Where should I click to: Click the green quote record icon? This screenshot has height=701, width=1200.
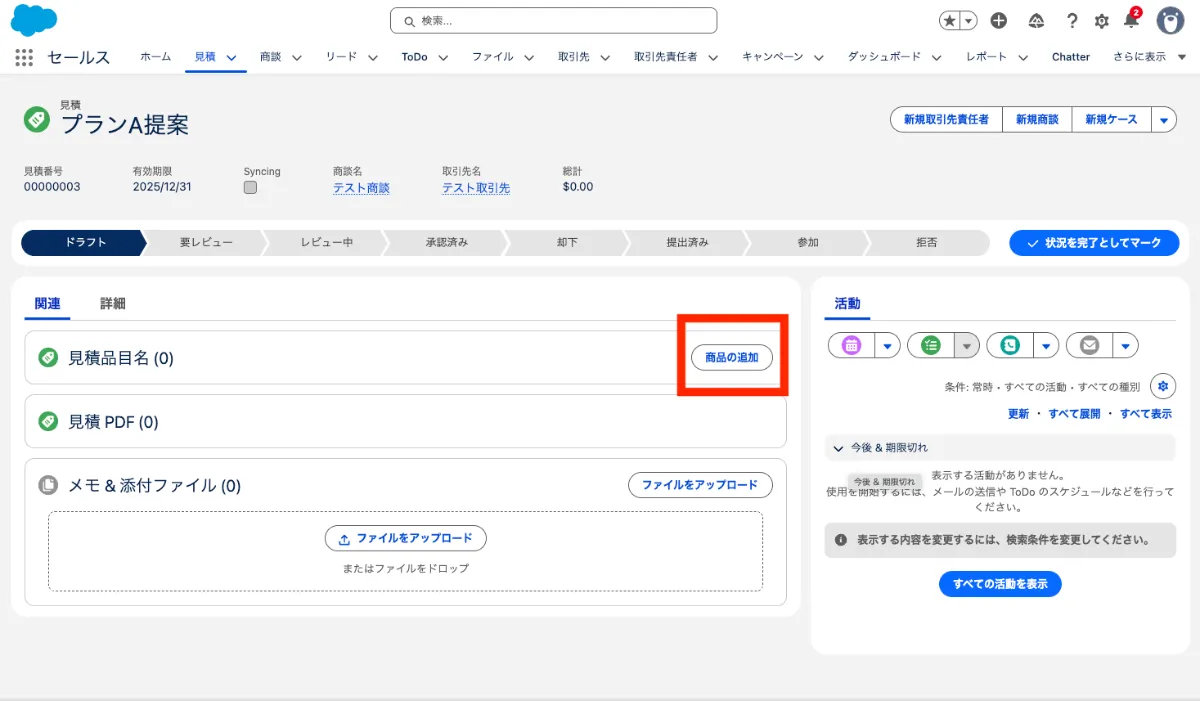pyautogui.click(x=36, y=119)
